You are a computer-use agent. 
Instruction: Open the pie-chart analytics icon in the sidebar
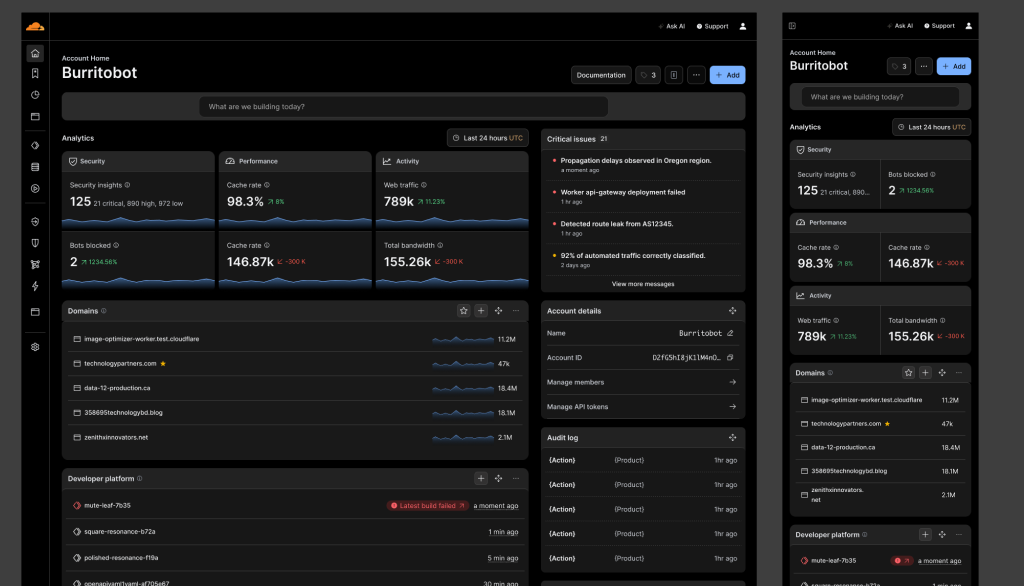[x=35, y=95]
